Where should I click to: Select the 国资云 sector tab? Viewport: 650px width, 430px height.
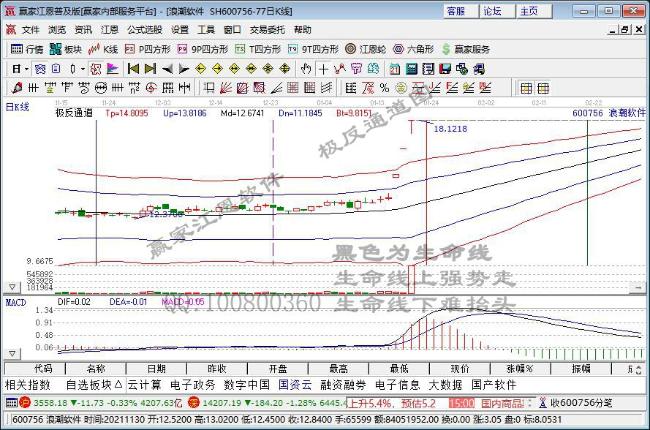pyautogui.click(x=295, y=385)
